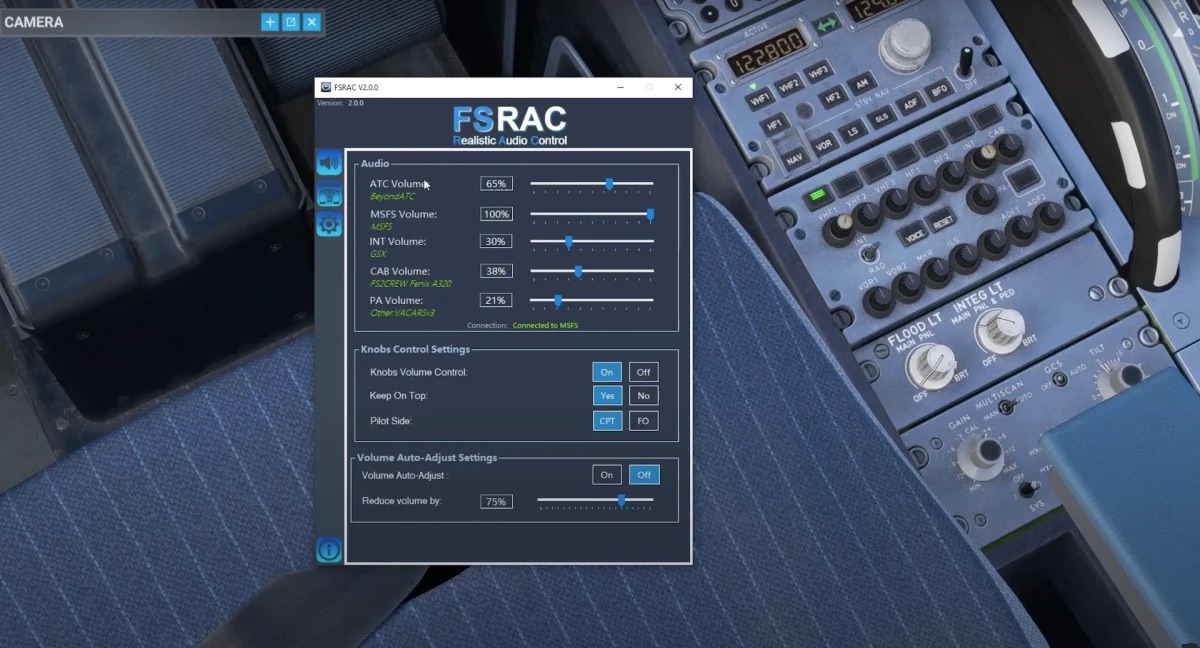Open the speaker audio page in FSRAC sidebar
1200x648 pixels.
[x=329, y=162]
